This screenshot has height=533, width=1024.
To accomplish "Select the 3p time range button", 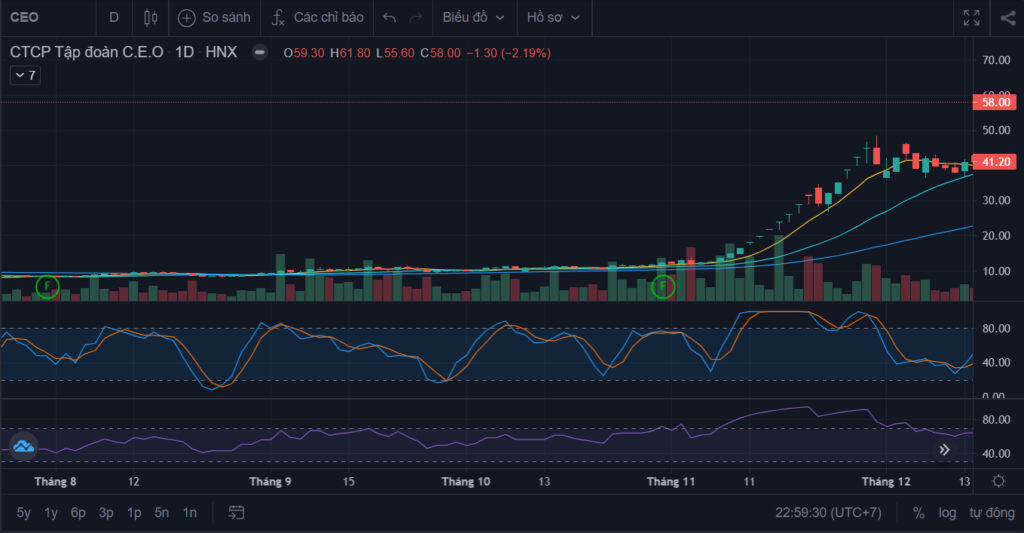I will (x=106, y=513).
